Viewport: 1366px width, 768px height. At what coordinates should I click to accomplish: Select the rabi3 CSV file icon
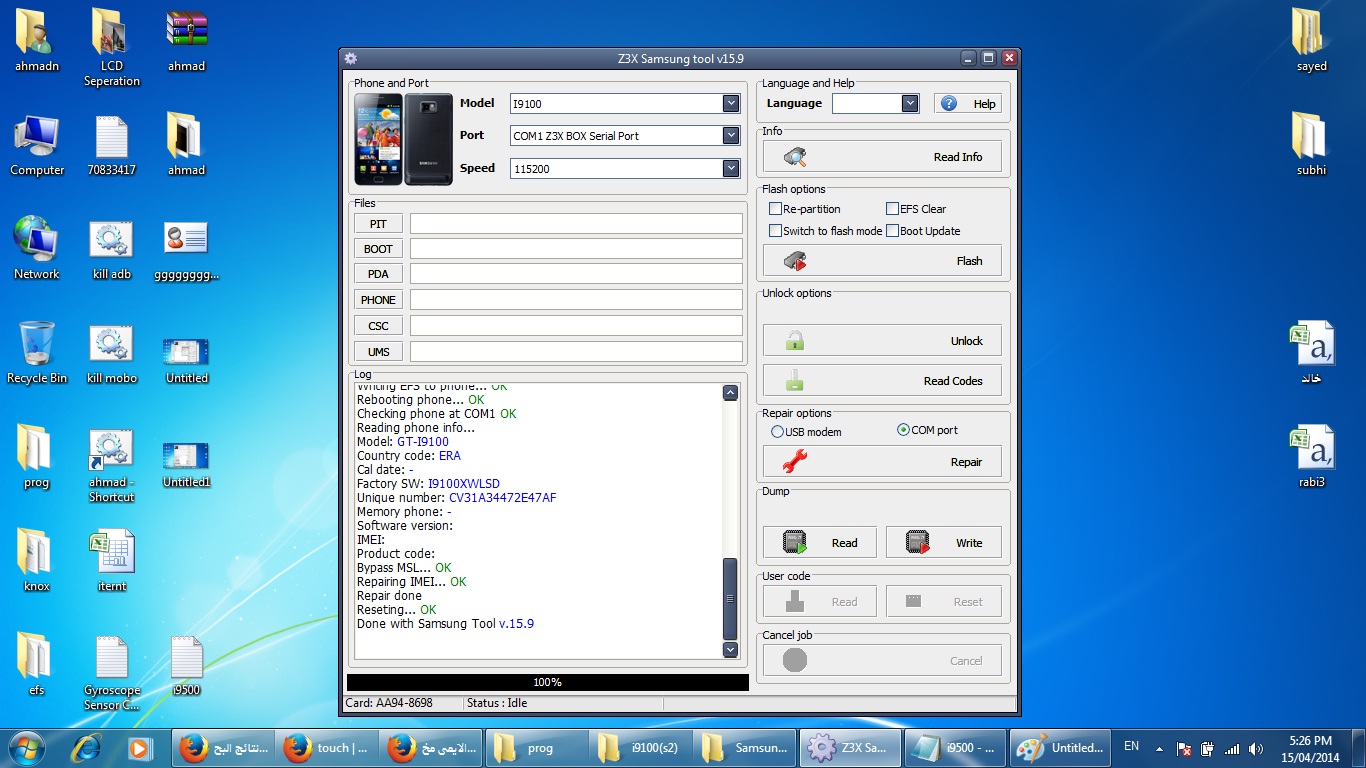(1311, 456)
